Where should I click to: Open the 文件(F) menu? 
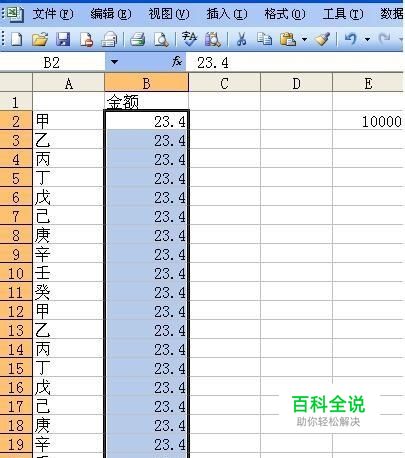(52, 14)
